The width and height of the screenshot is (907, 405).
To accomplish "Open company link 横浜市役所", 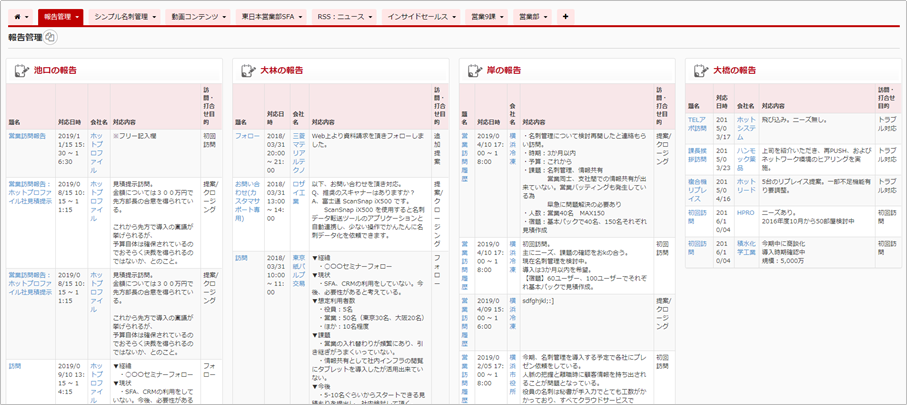I will pos(513,376).
